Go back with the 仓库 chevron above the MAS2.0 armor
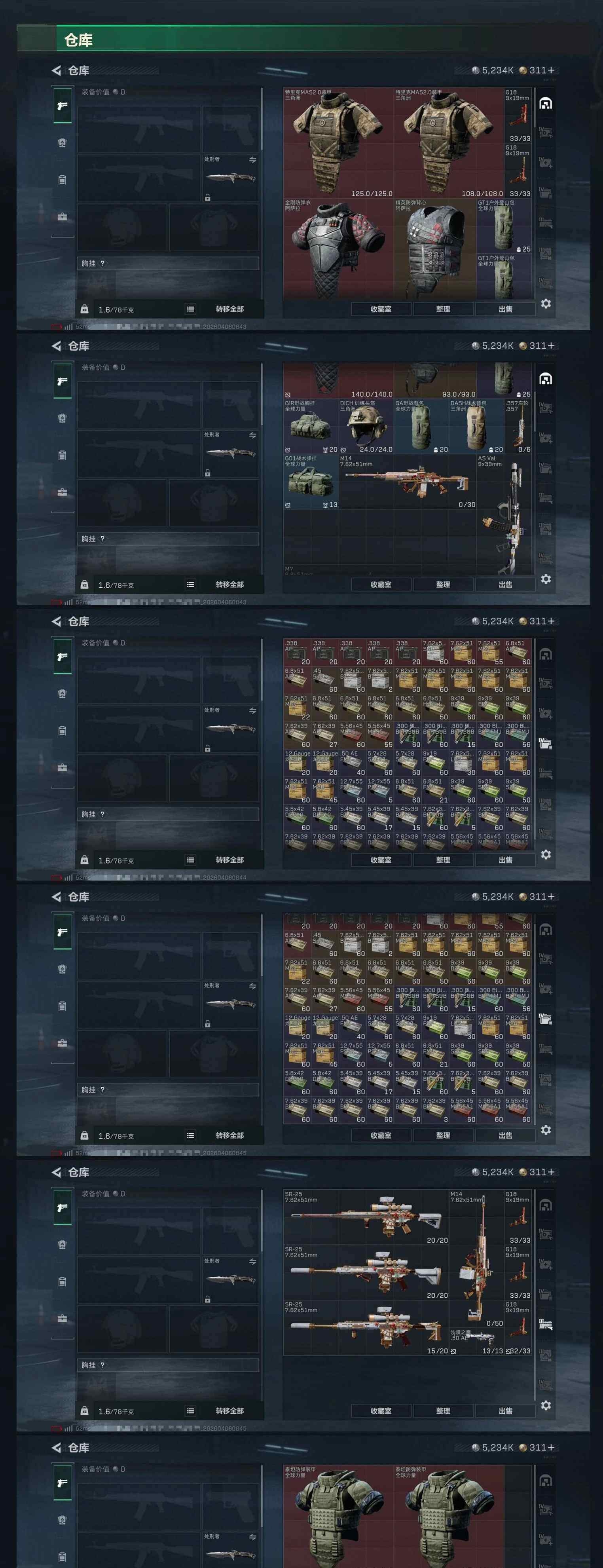 57,70
